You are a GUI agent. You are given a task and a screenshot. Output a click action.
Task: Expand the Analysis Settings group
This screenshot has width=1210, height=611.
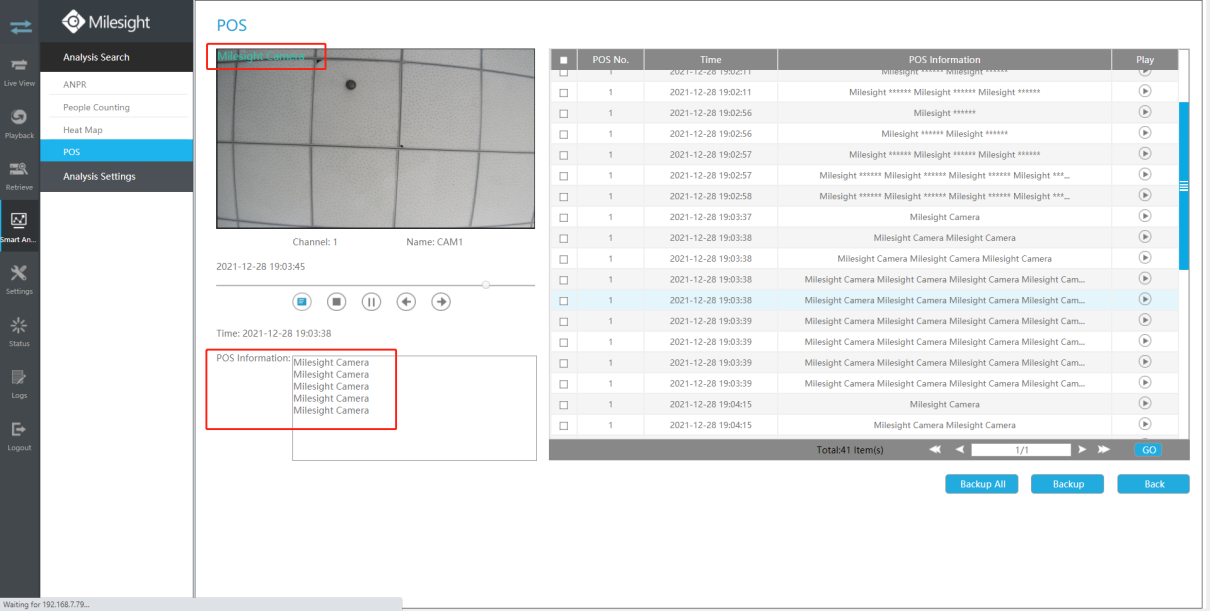(116, 177)
